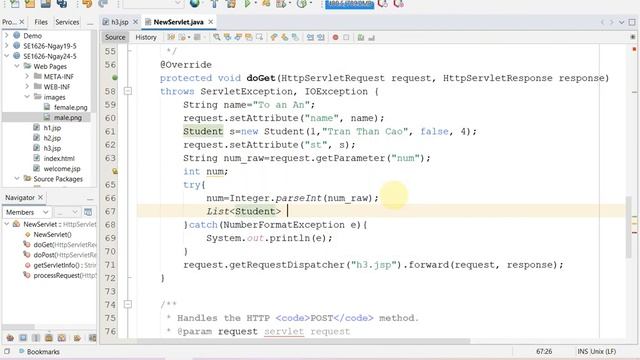Click the red record macro icon

coord(336,37)
